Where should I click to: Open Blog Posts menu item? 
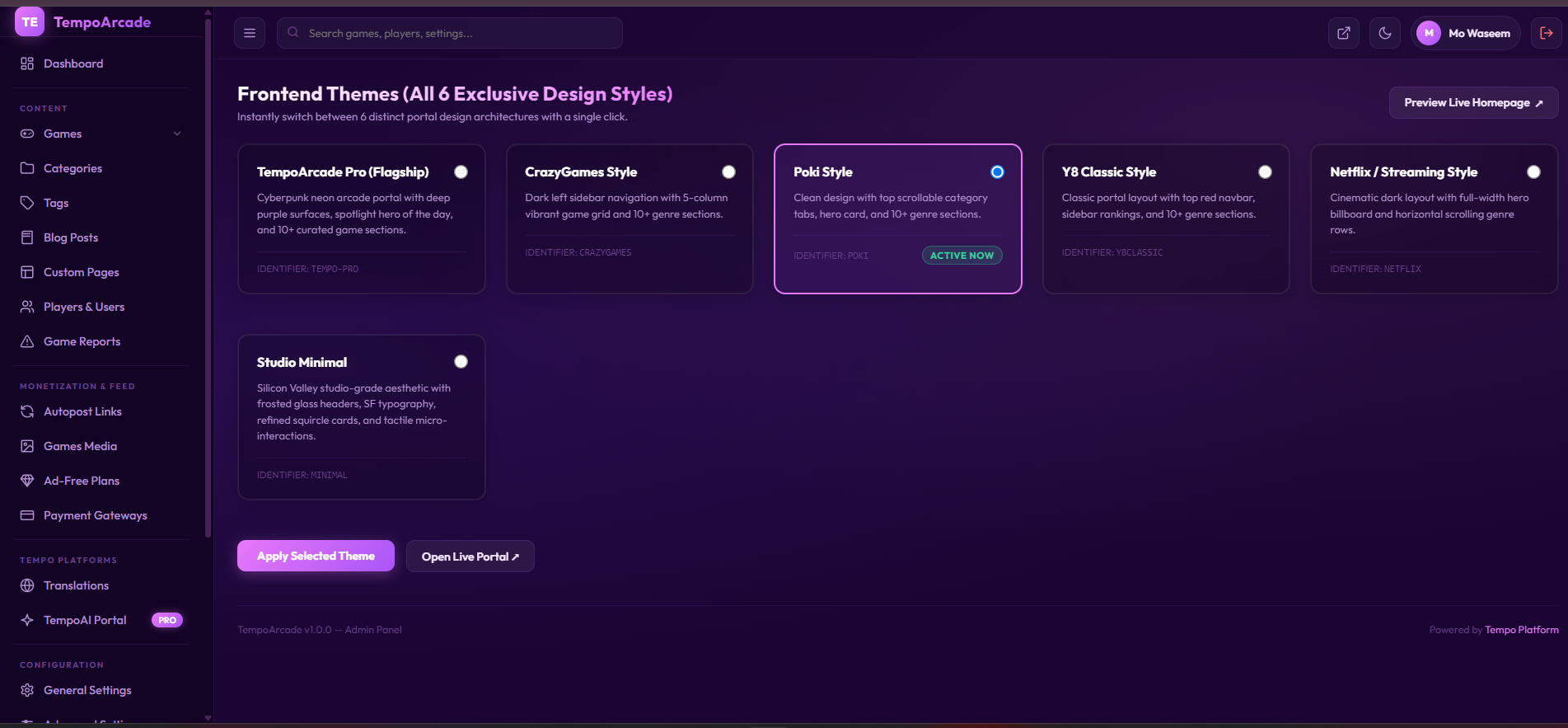pyautogui.click(x=102, y=237)
